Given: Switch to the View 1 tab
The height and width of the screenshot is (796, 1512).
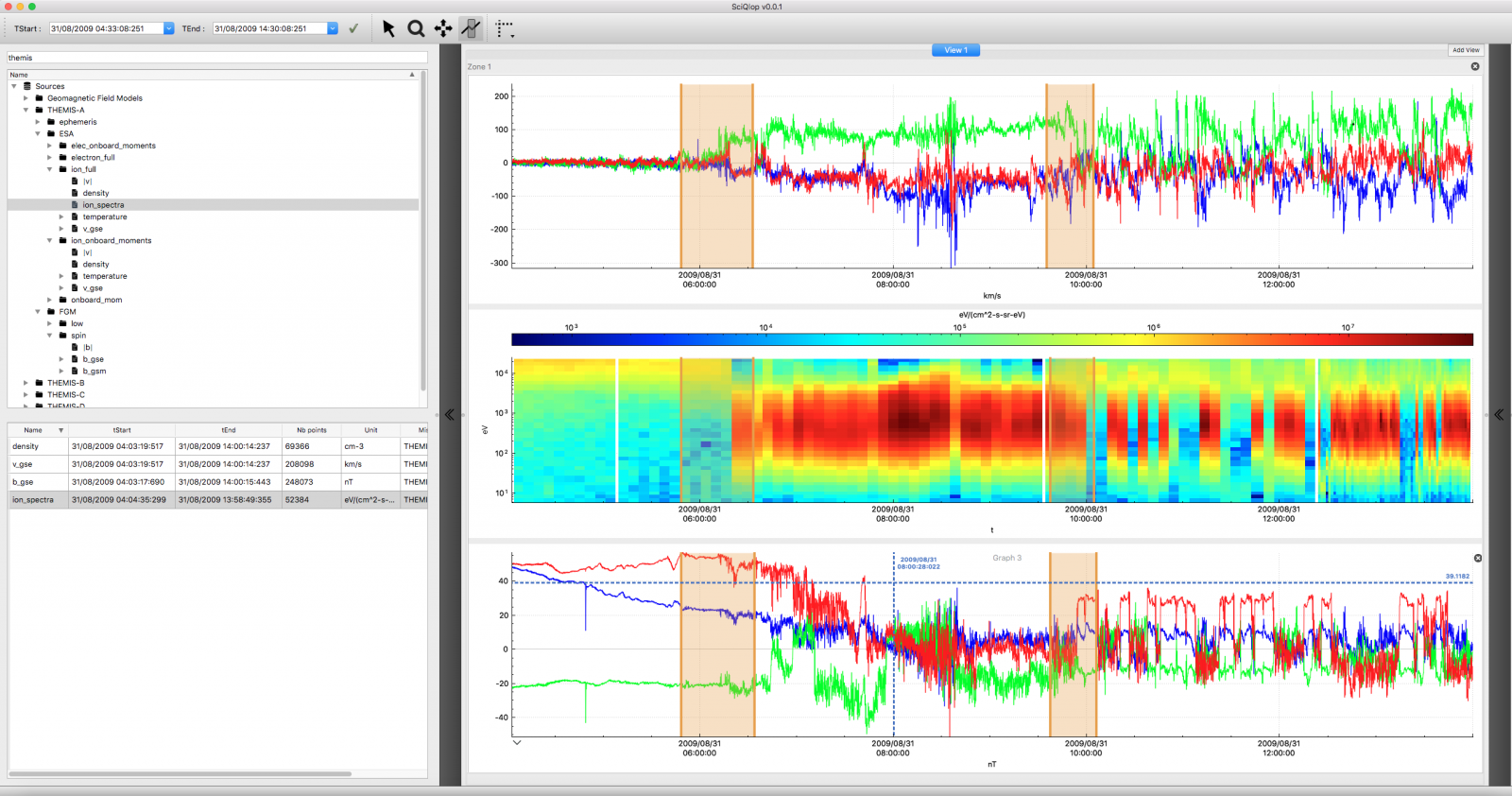Looking at the screenshot, I should [955, 50].
